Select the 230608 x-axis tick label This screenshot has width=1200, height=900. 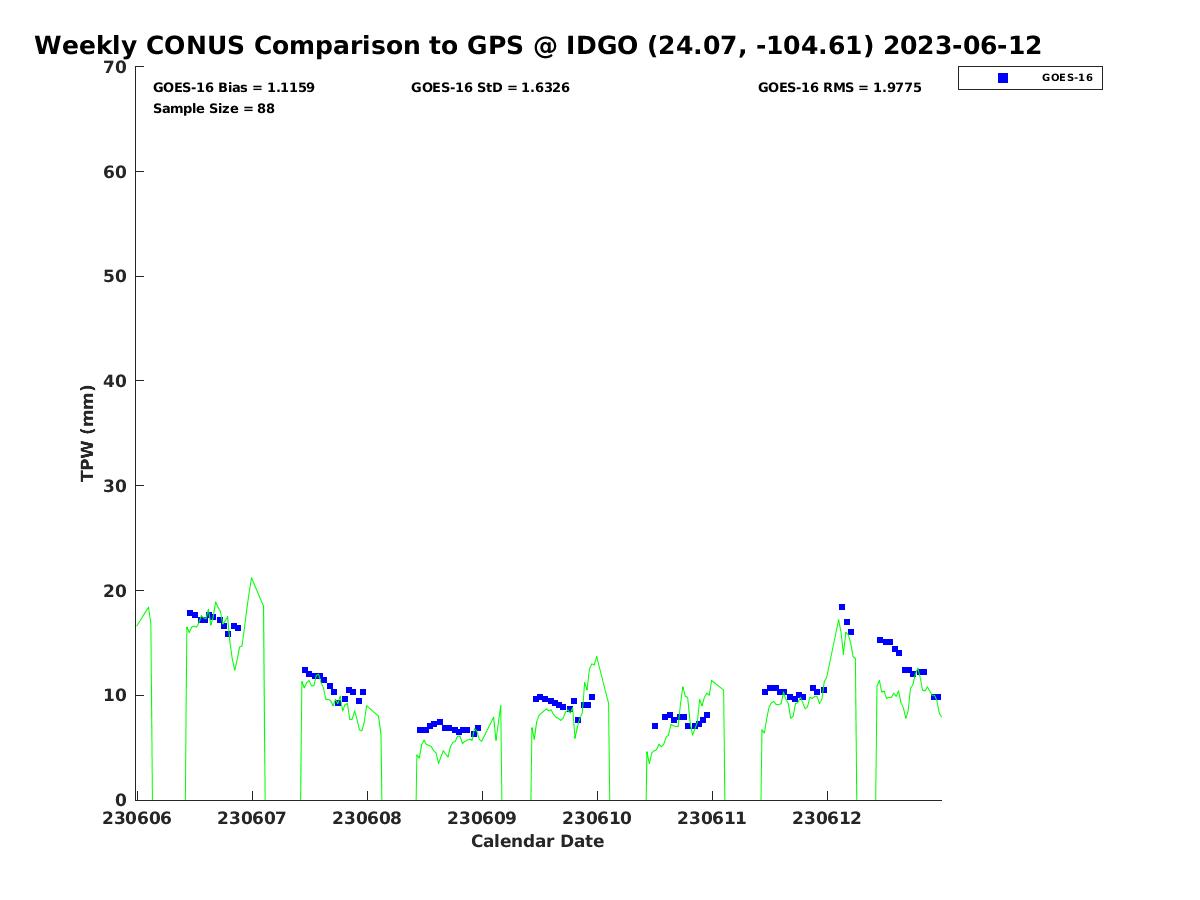click(367, 818)
